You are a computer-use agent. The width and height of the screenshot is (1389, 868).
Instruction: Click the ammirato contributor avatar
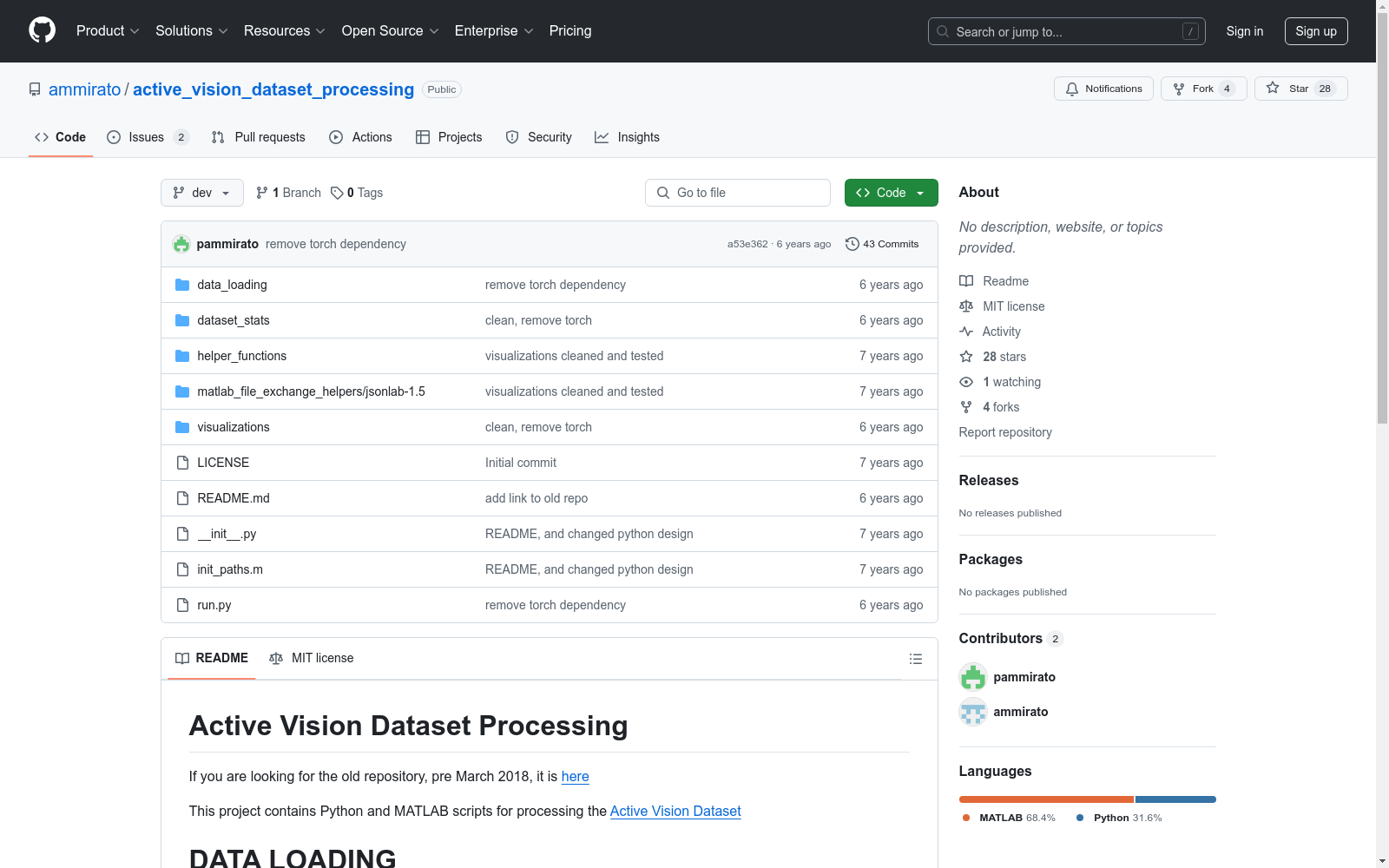click(x=973, y=712)
